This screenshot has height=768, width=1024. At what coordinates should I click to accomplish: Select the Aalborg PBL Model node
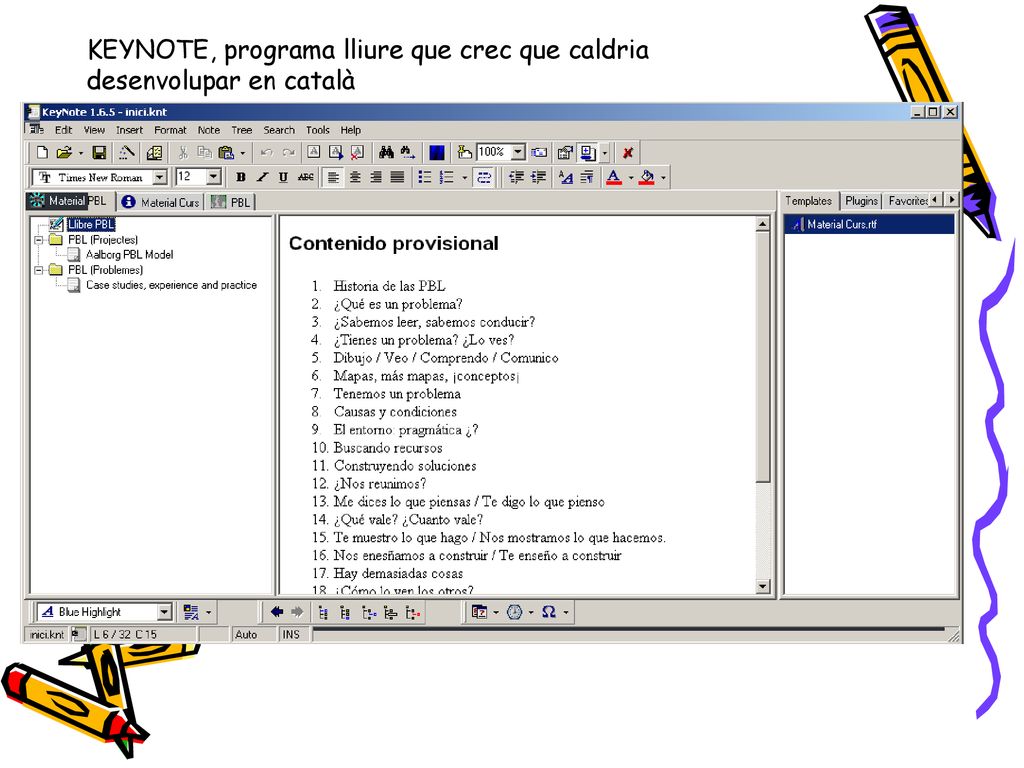[129, 255]
